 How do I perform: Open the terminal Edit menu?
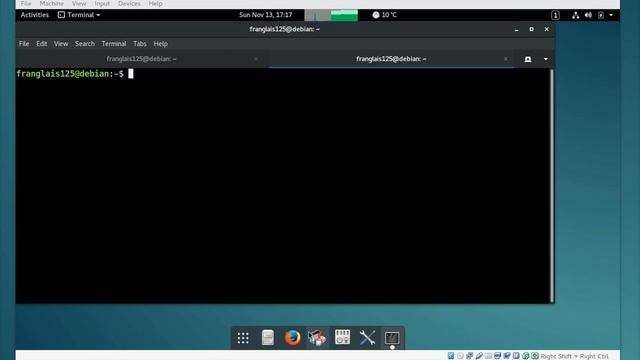pyautogui.click(x=42, y=44)
